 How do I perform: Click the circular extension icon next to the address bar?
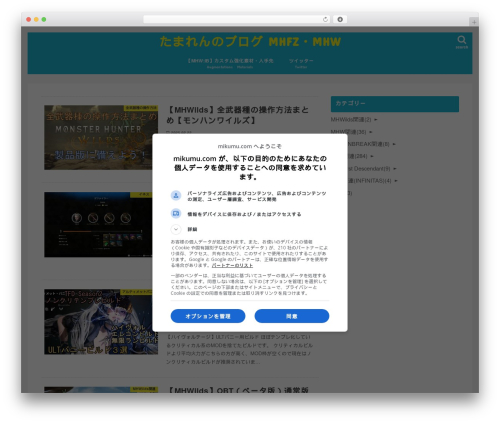click(340, 20)
